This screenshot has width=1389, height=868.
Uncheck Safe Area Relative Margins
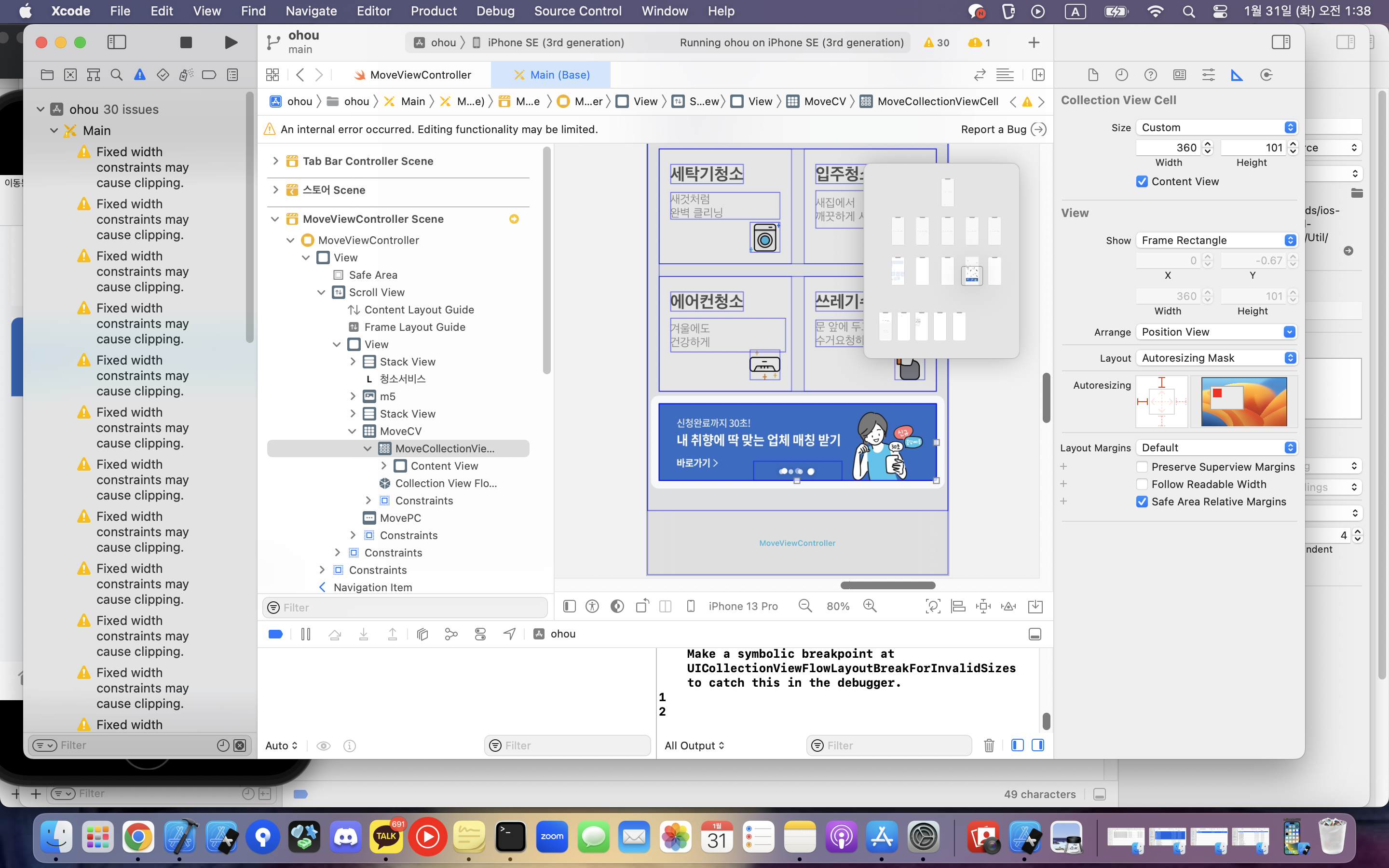(x=1142, y=502)
